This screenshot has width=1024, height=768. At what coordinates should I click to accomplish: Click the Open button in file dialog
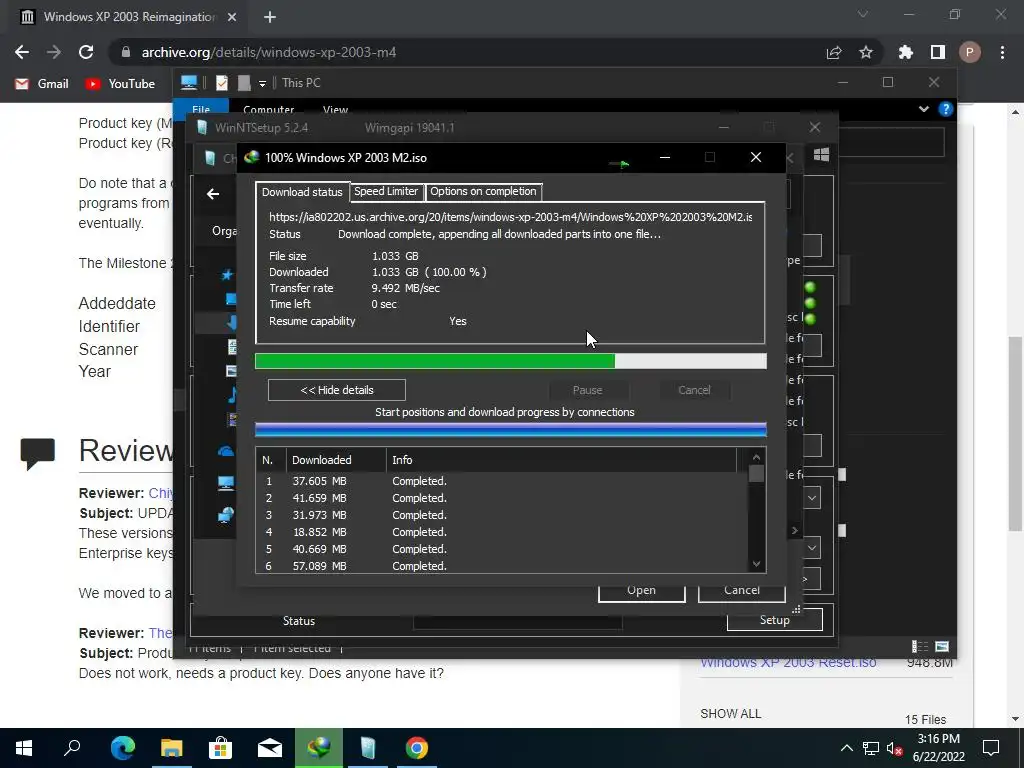(641, 590)
